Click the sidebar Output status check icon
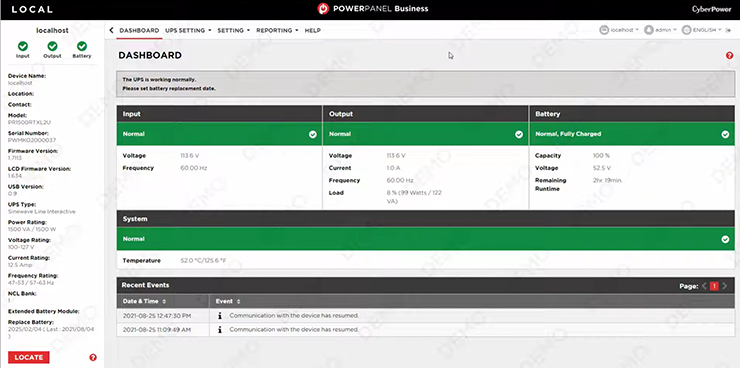The height and width of the screenshot is (368, 740). pos(52,46)
